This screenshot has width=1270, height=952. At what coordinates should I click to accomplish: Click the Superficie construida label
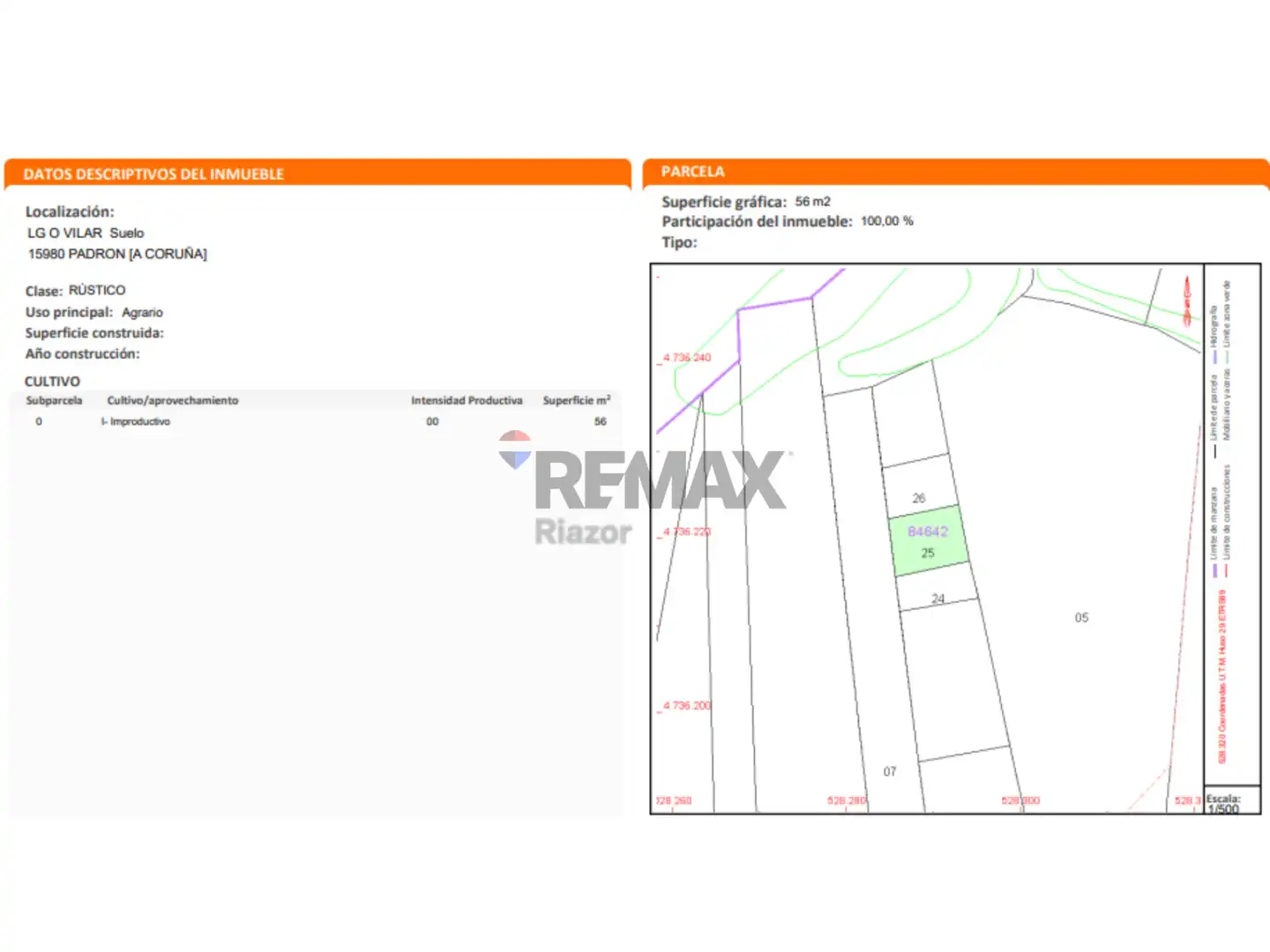point(94,333)
